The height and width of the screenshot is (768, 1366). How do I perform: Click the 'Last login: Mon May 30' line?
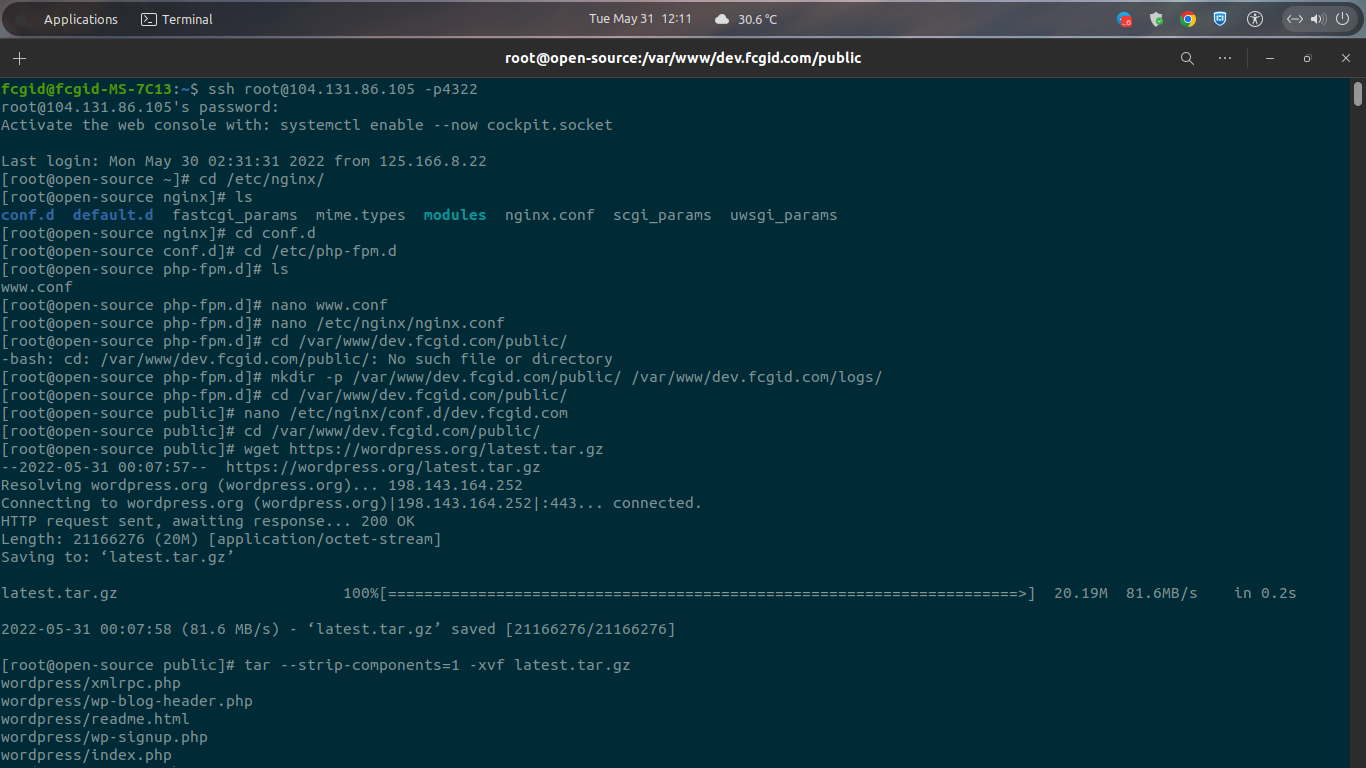244,161
